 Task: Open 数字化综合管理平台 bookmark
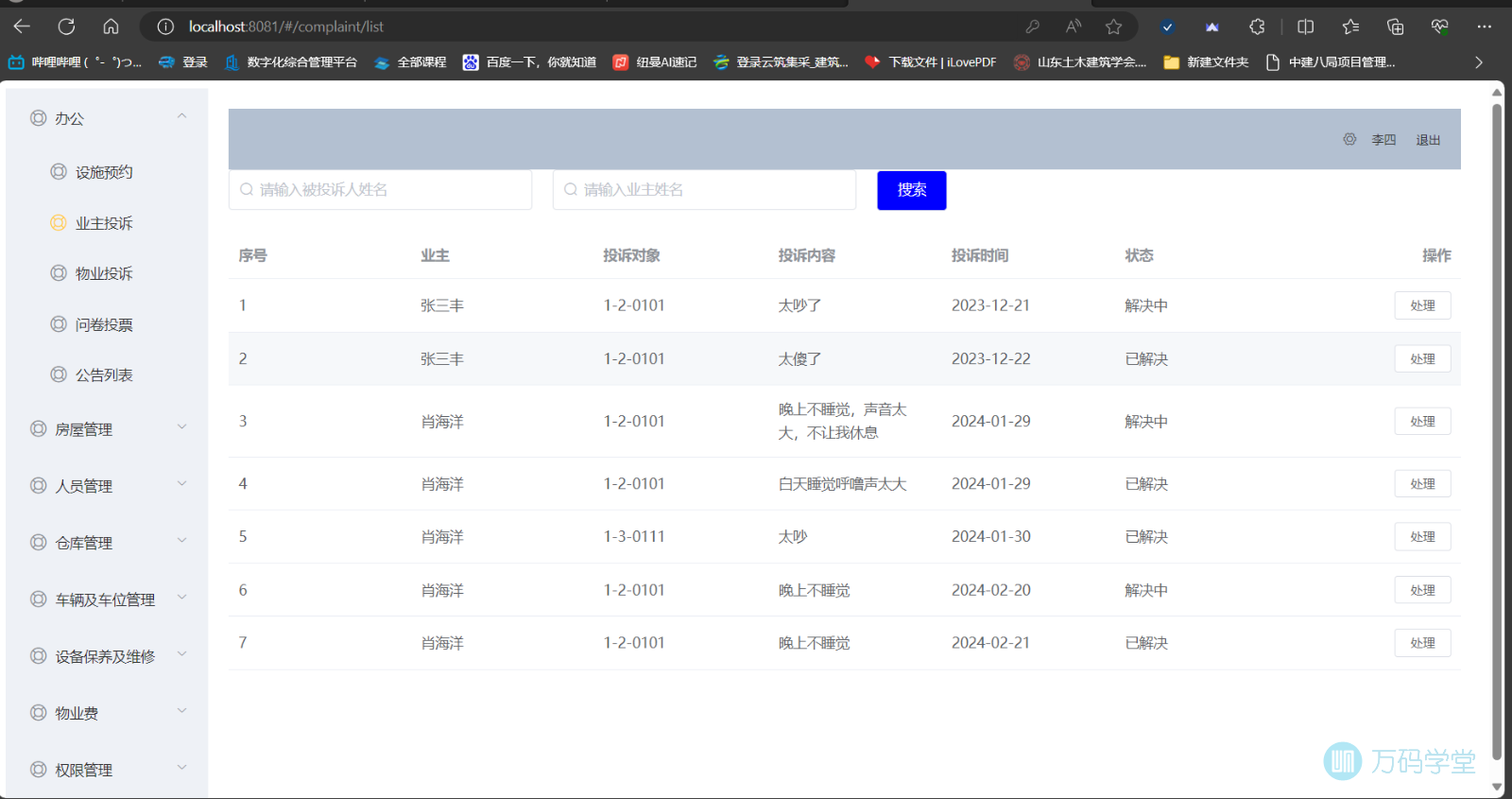point(291,62)
